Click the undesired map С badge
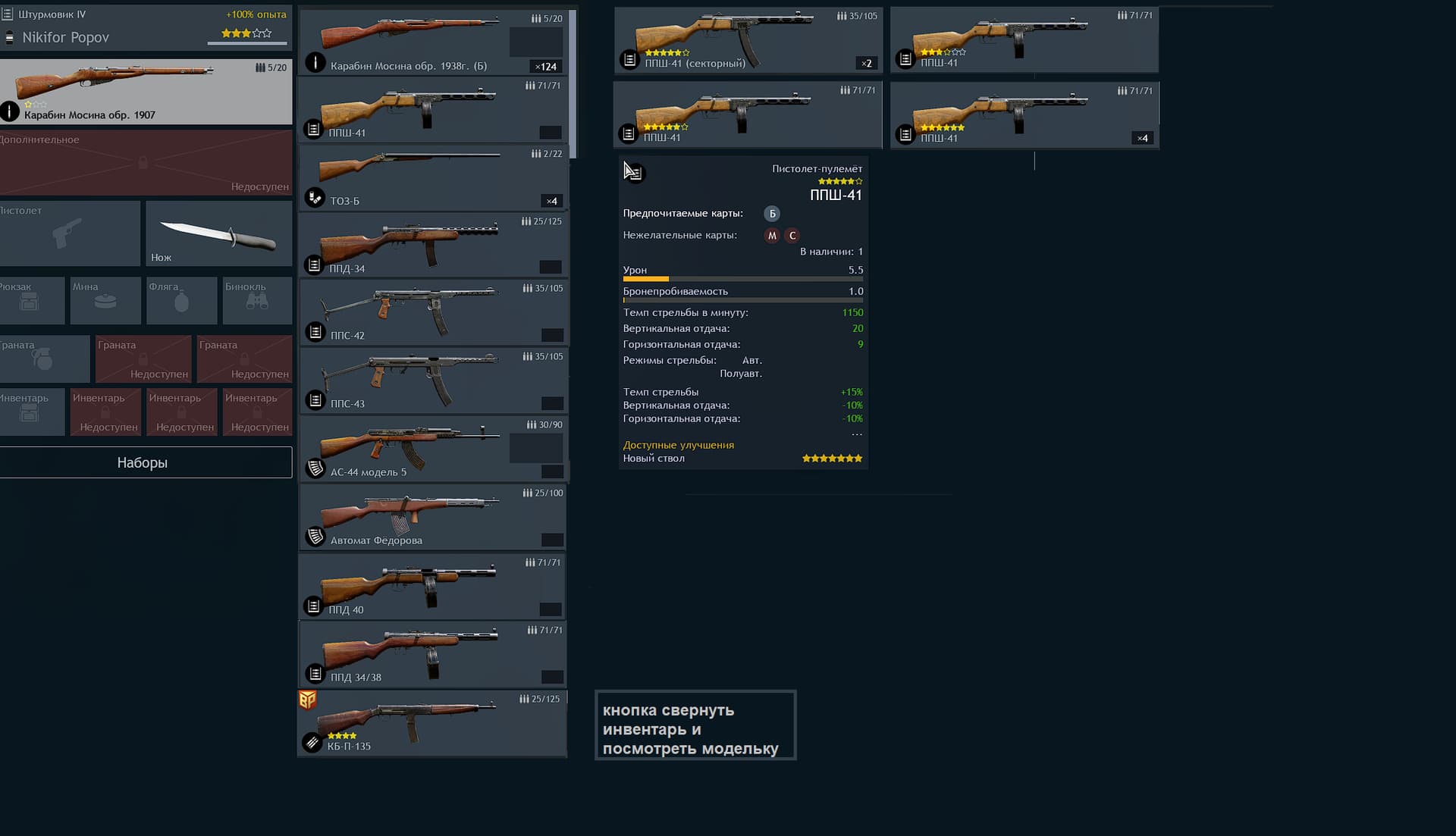 pos(792,236)
